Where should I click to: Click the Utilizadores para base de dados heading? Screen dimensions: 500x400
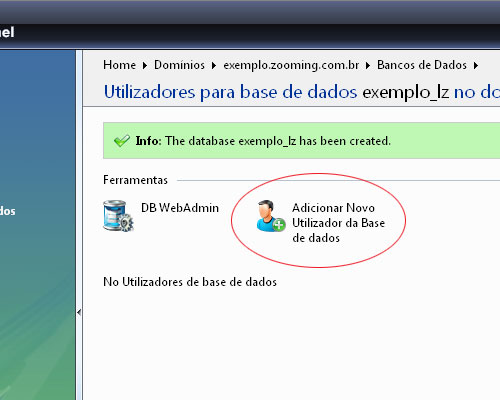(x=230, y=92)
